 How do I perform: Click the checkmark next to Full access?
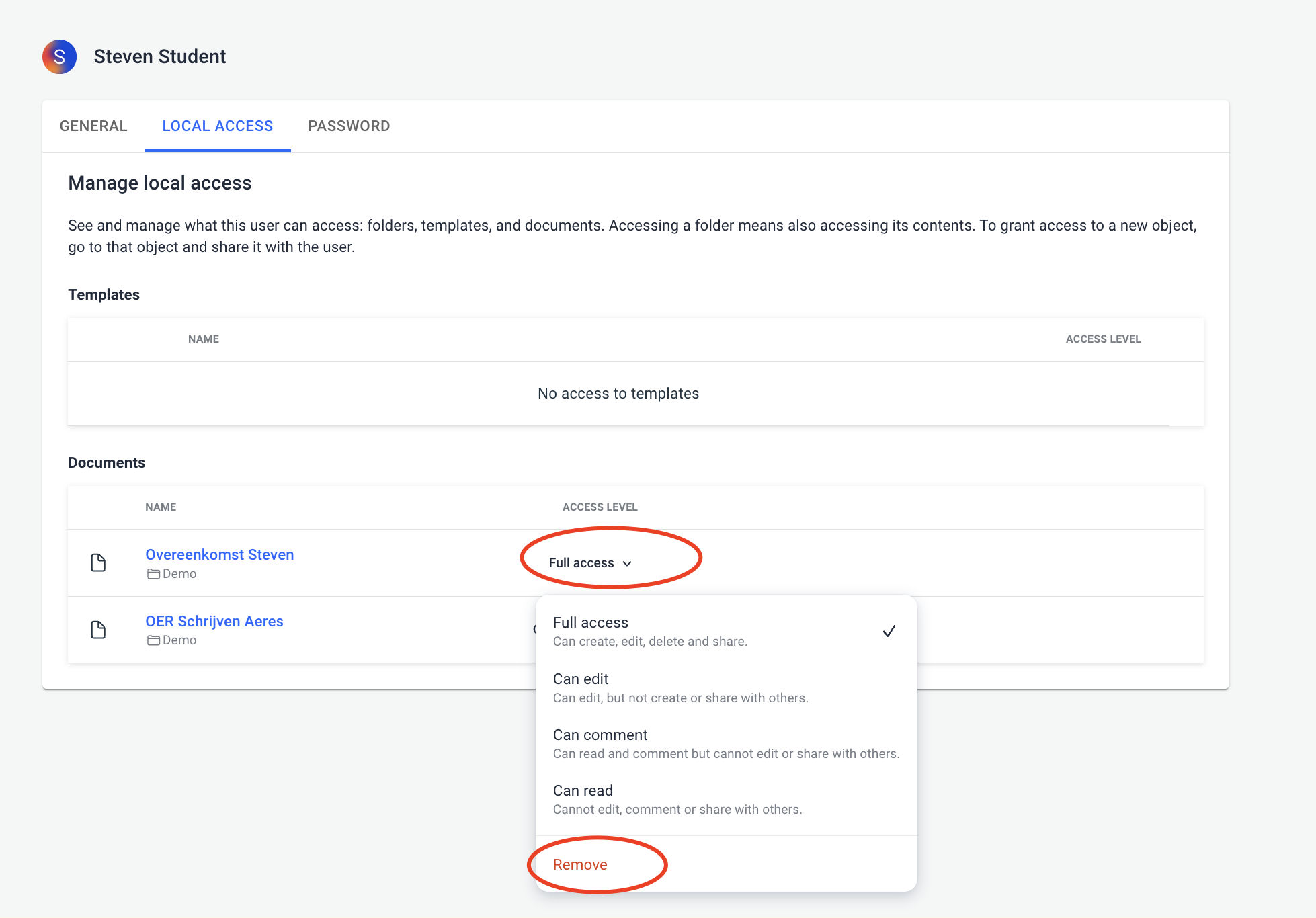tap(889, 631)
